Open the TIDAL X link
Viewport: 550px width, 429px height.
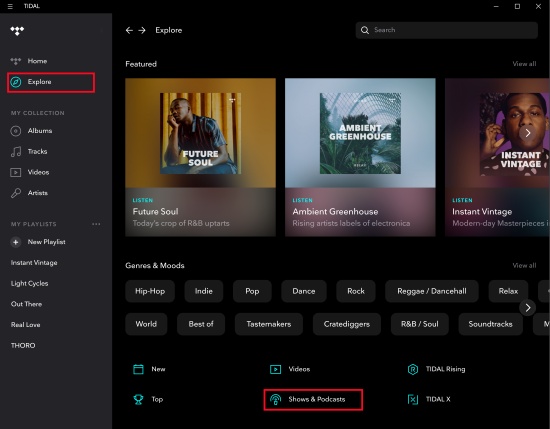pyautogui.click(x=438, y=399)
